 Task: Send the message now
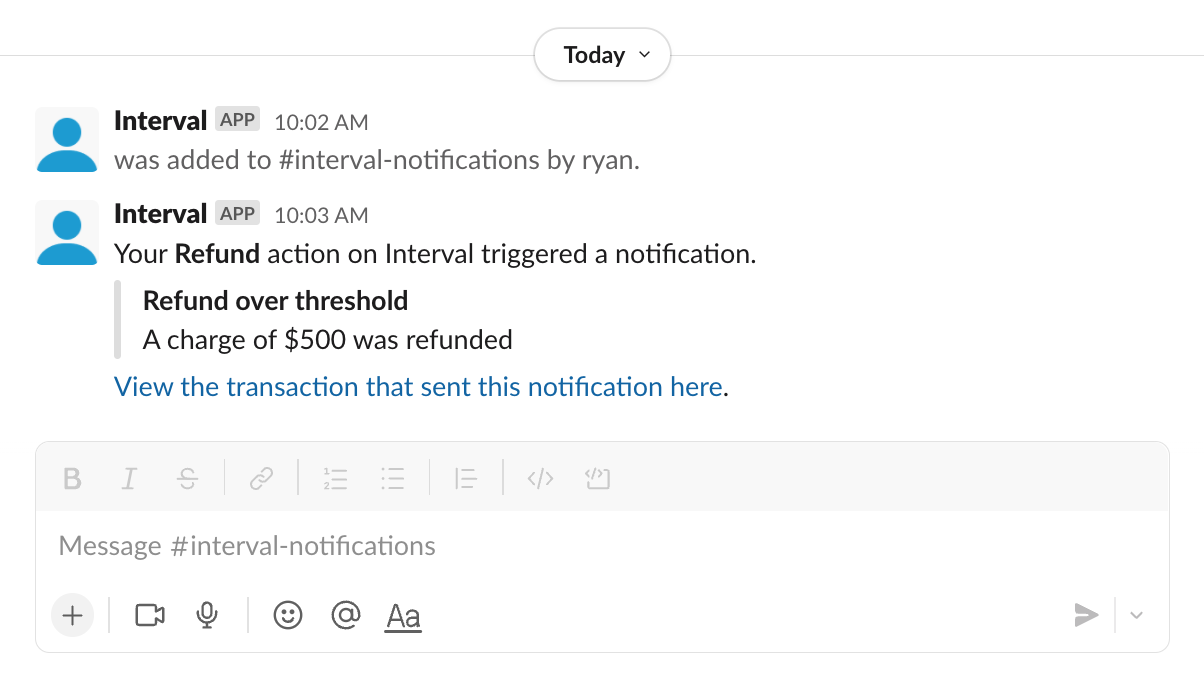tap(1086, 615)
